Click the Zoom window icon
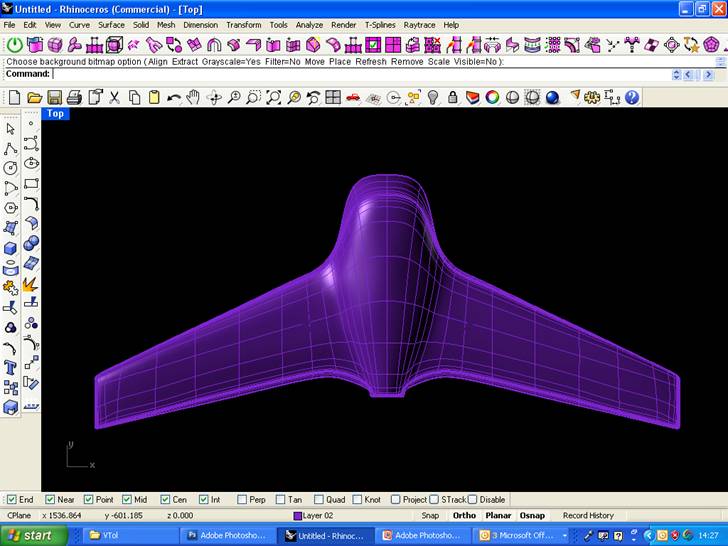 pos(254,98)
